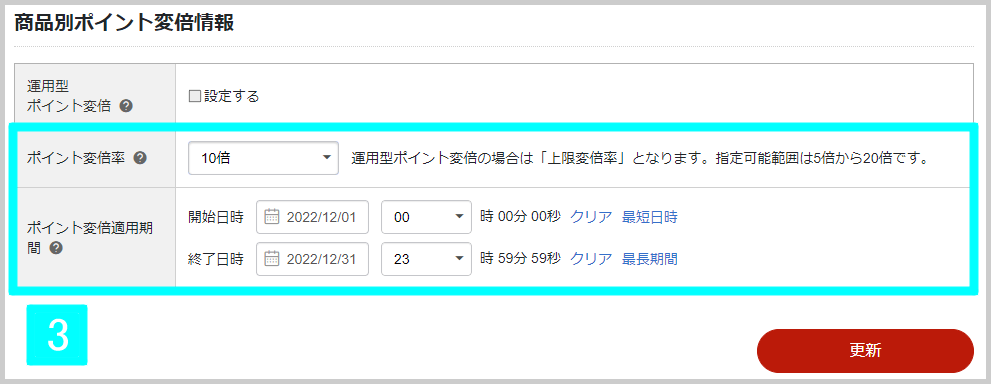Click the 時 59分 59秒 text

point(520,259)
